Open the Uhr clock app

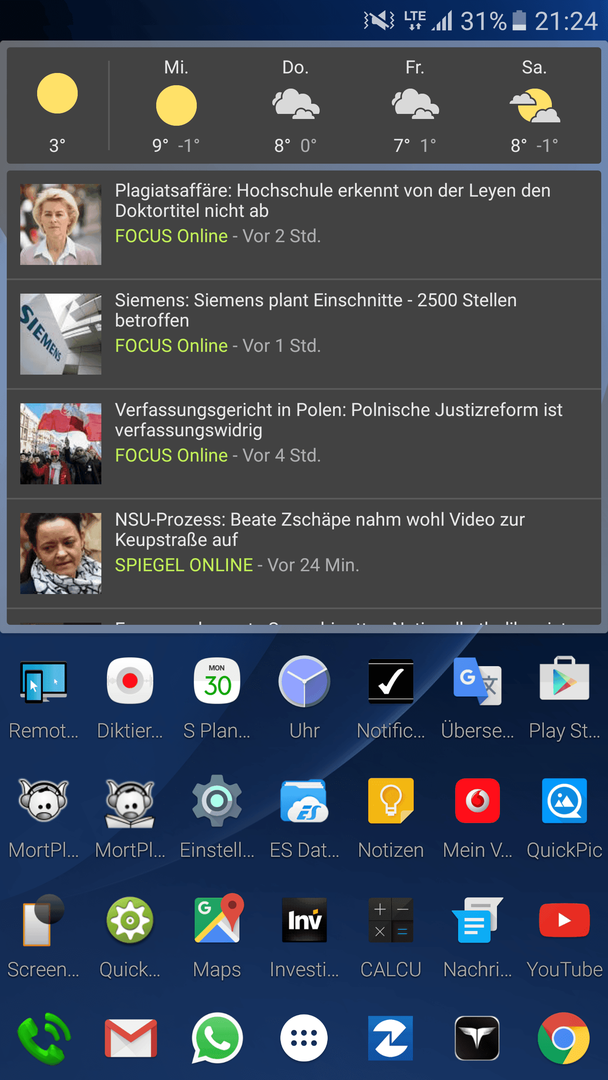[x=304, y=682]
